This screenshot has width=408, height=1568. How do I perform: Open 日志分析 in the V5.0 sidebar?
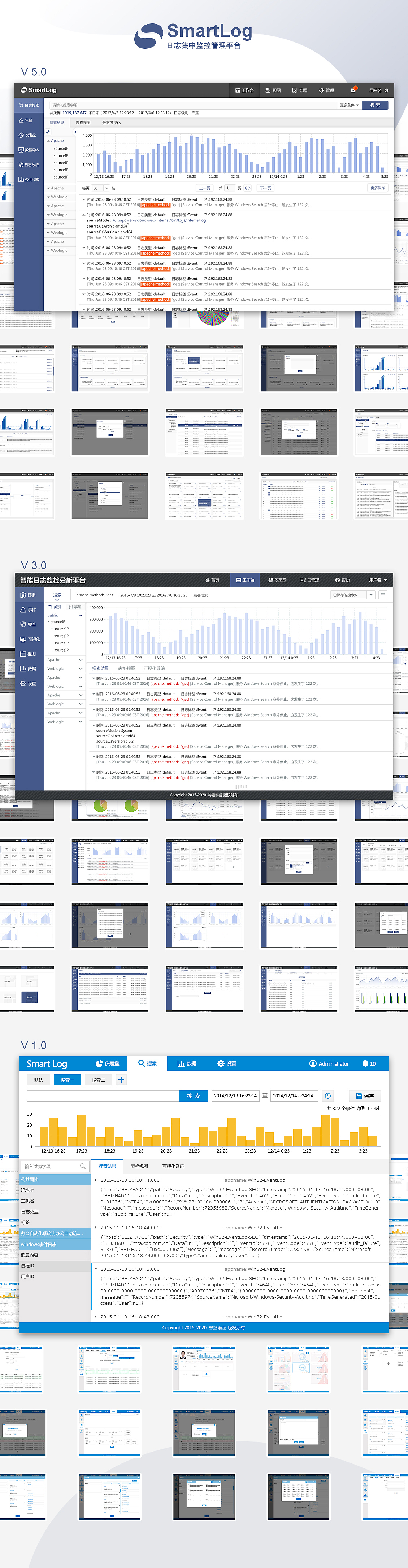click(29, 164)
